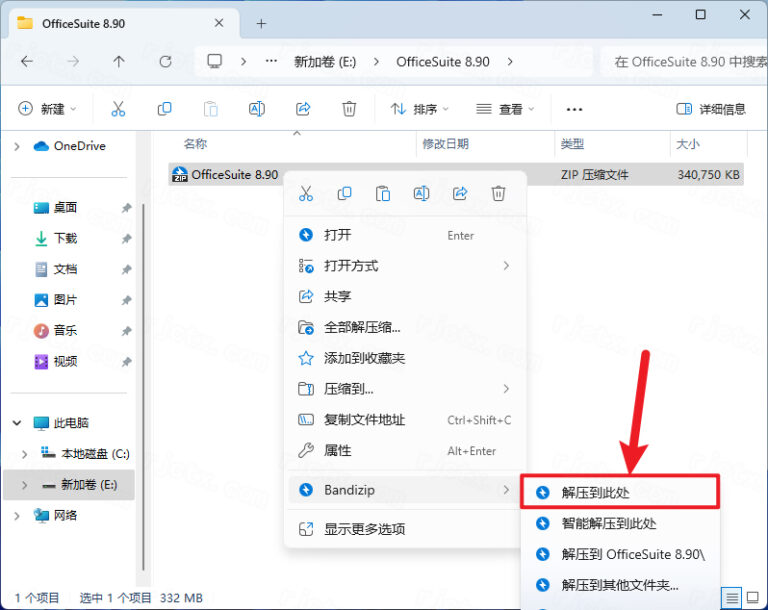The image size is (768, 610).
Task: Click the up-directory arrow button
Action: 119,61
